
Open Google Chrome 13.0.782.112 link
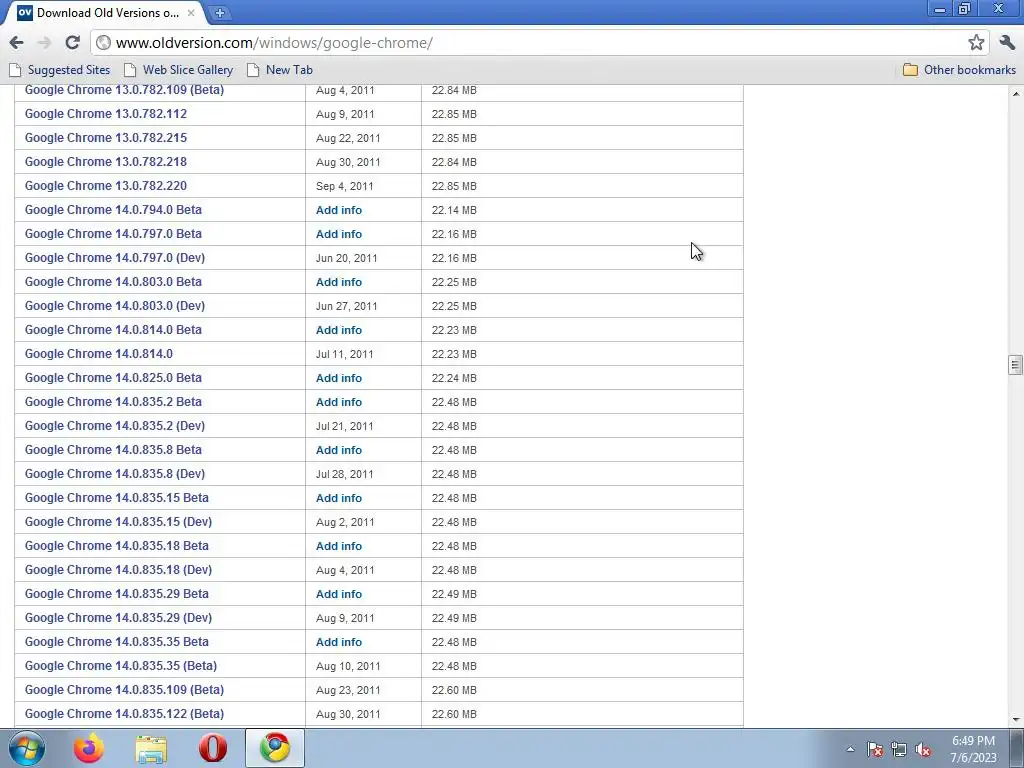click(106, 114)
